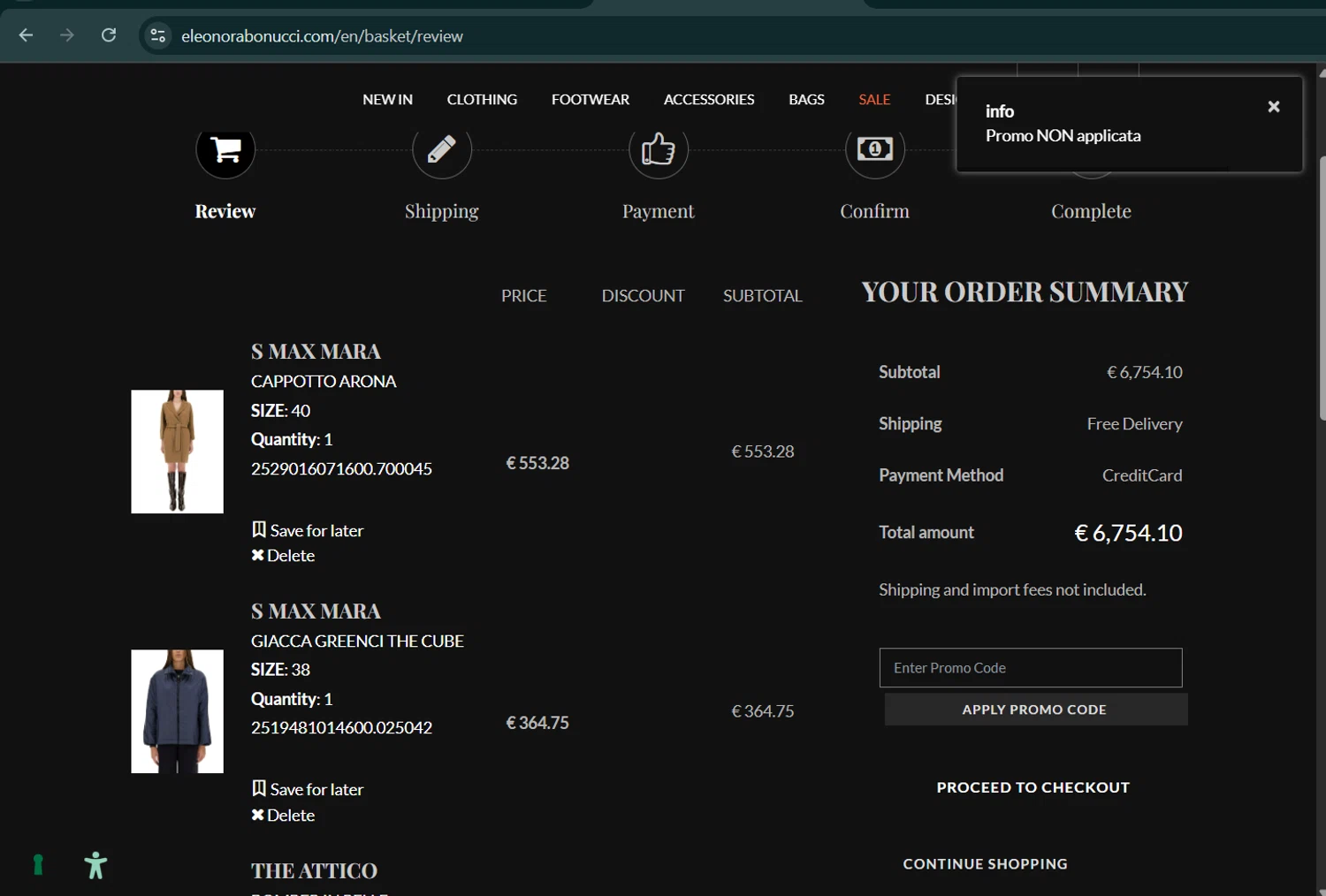Click the browser forward arrow
1326x896 pixels.
click(66, 35)
